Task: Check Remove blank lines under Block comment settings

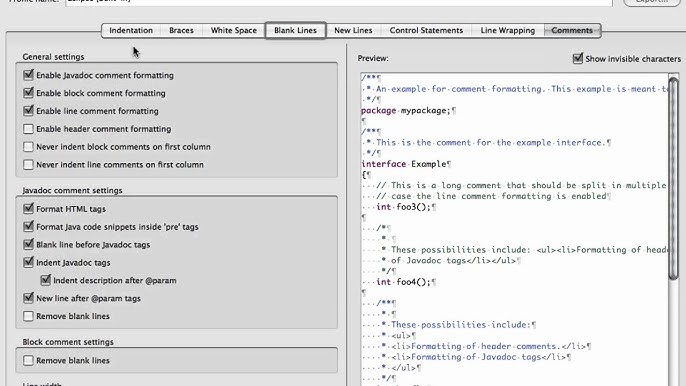Action: click(28, 361)
